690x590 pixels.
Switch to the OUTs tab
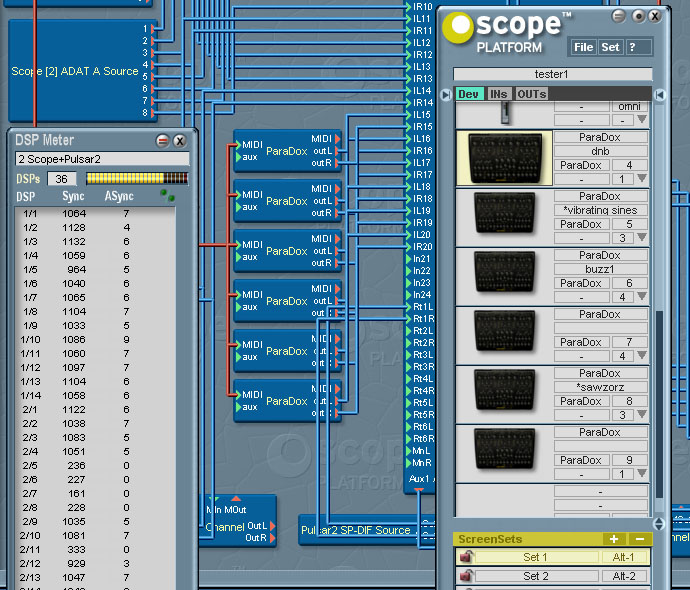coord(531,94)
